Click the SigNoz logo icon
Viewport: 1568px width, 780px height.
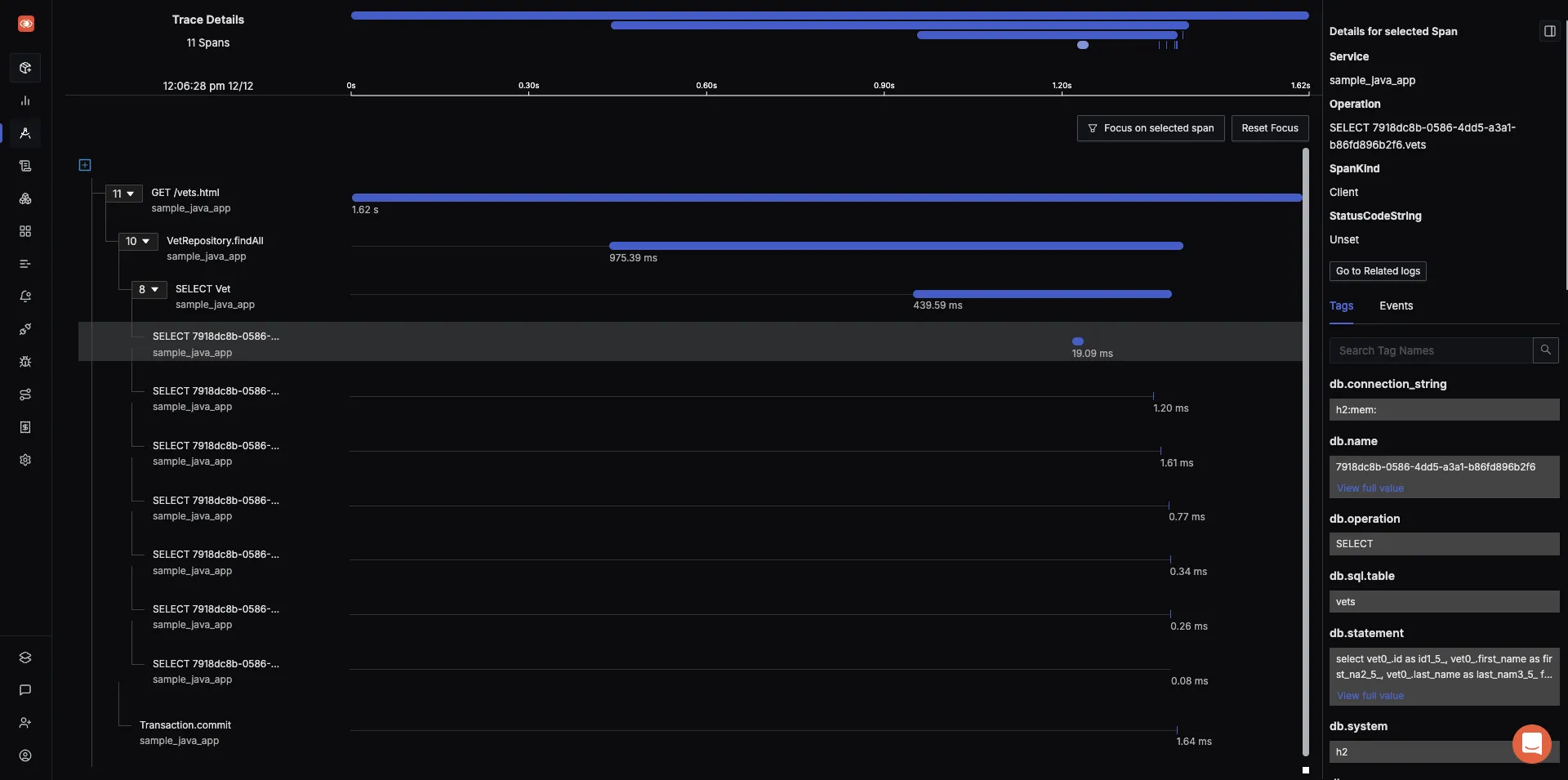26,24
